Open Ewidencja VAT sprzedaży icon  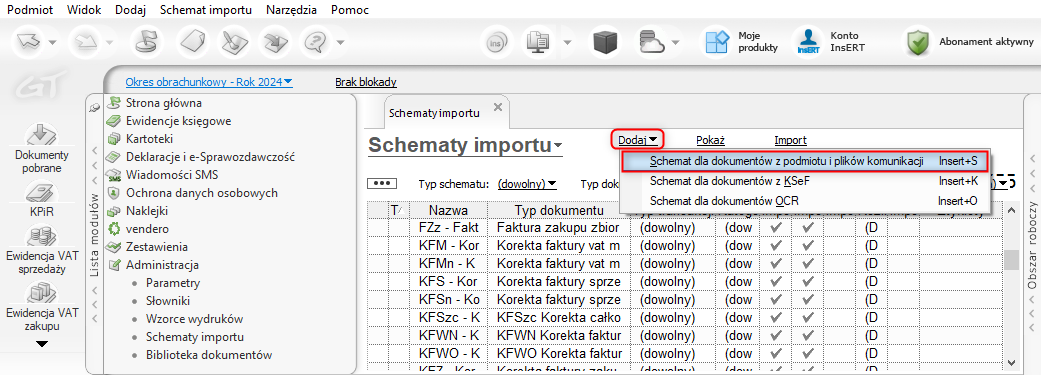pyautogui.click(x=41, y=237)
